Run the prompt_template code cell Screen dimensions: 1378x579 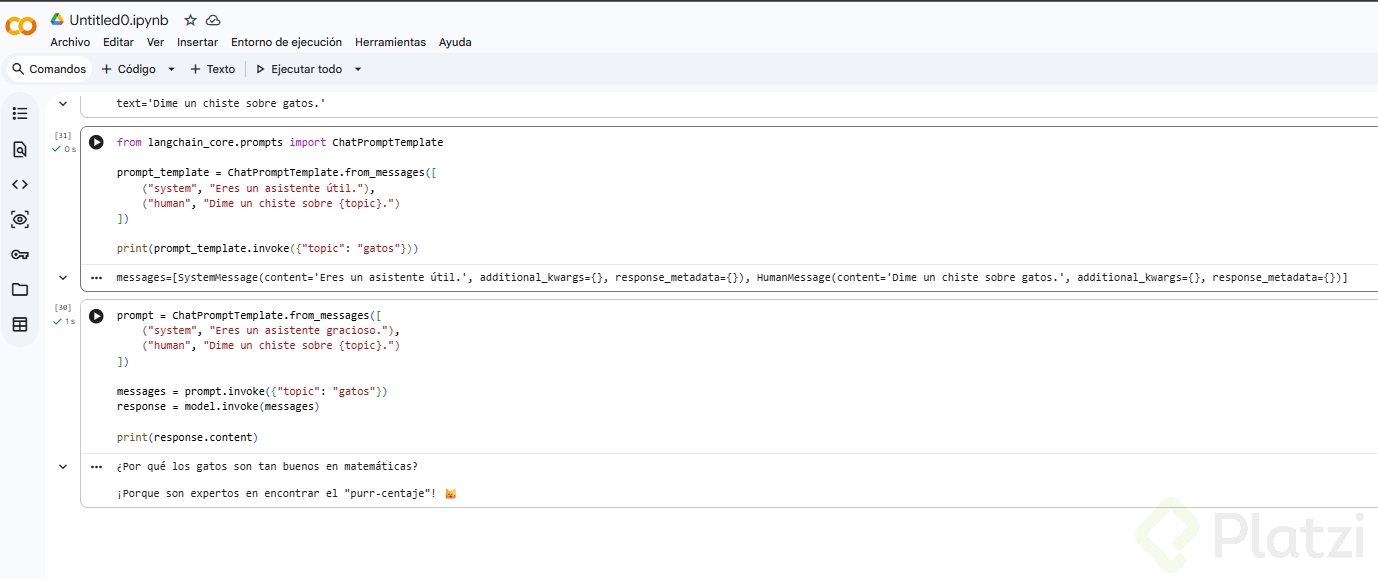[96, 142]
